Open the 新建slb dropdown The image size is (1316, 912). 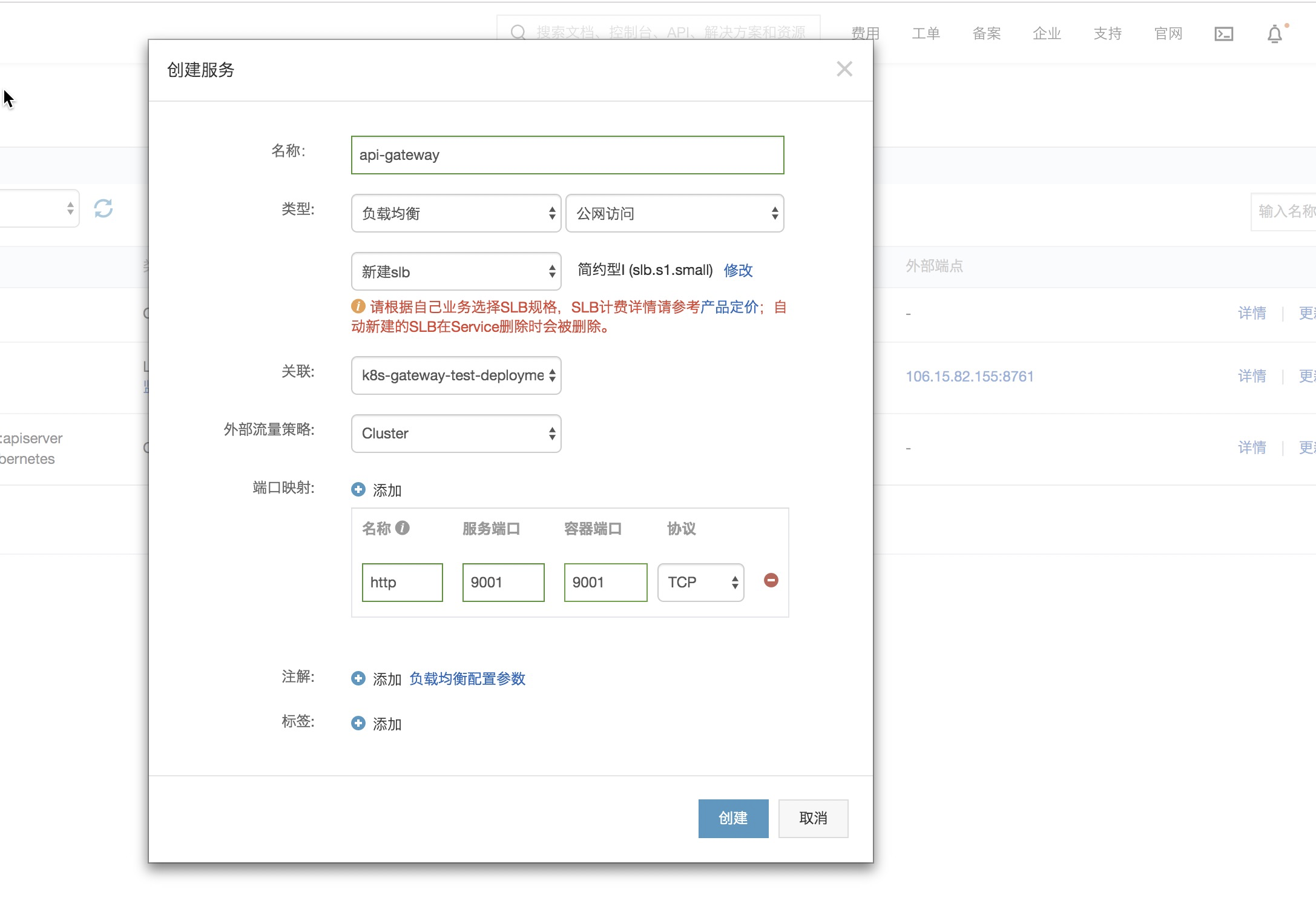(x=456, y=271)
